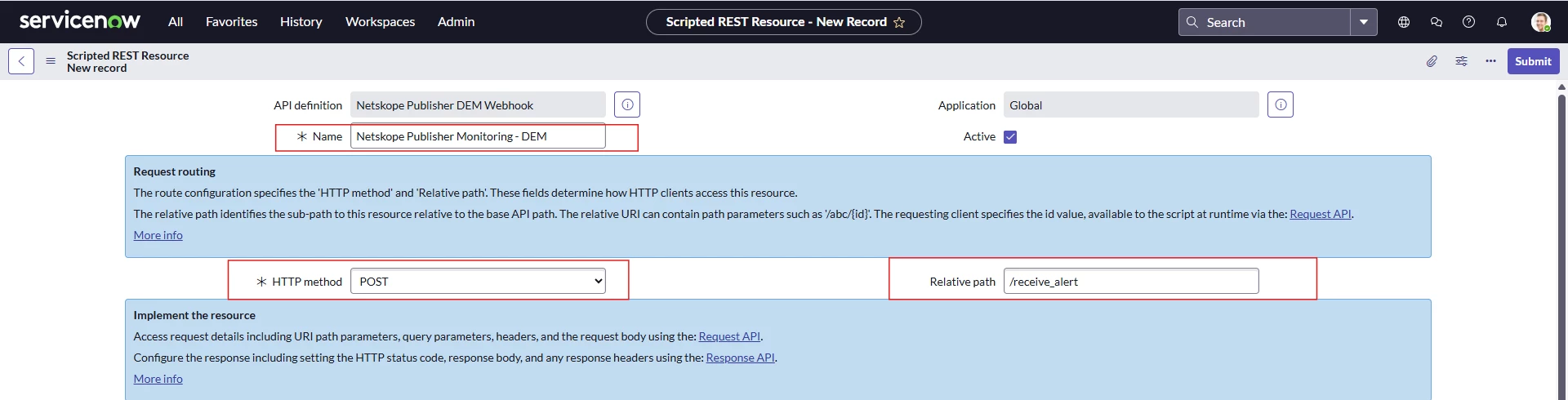Open Request API link in Request routing
The height and width of the screenshot is (400, 1568).
point(1321,214)
